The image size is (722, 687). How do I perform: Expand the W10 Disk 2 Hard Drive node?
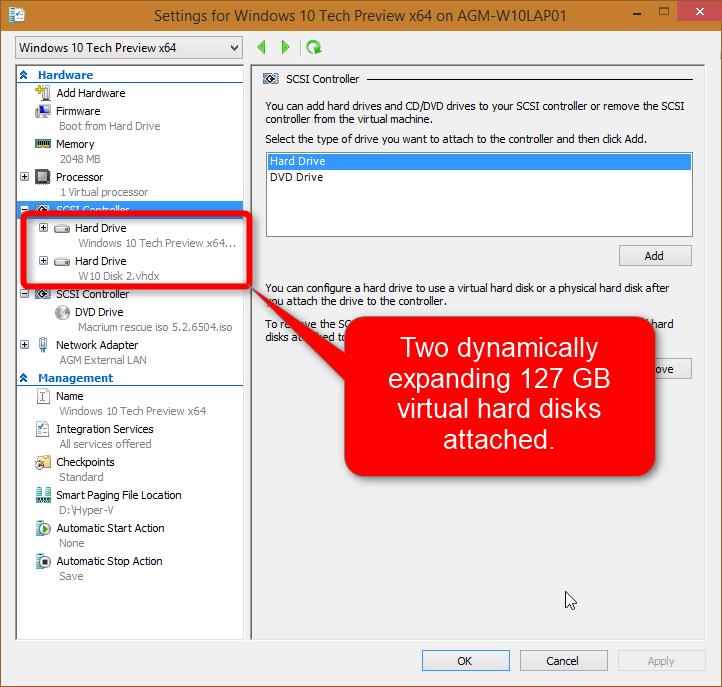(44, 261)
